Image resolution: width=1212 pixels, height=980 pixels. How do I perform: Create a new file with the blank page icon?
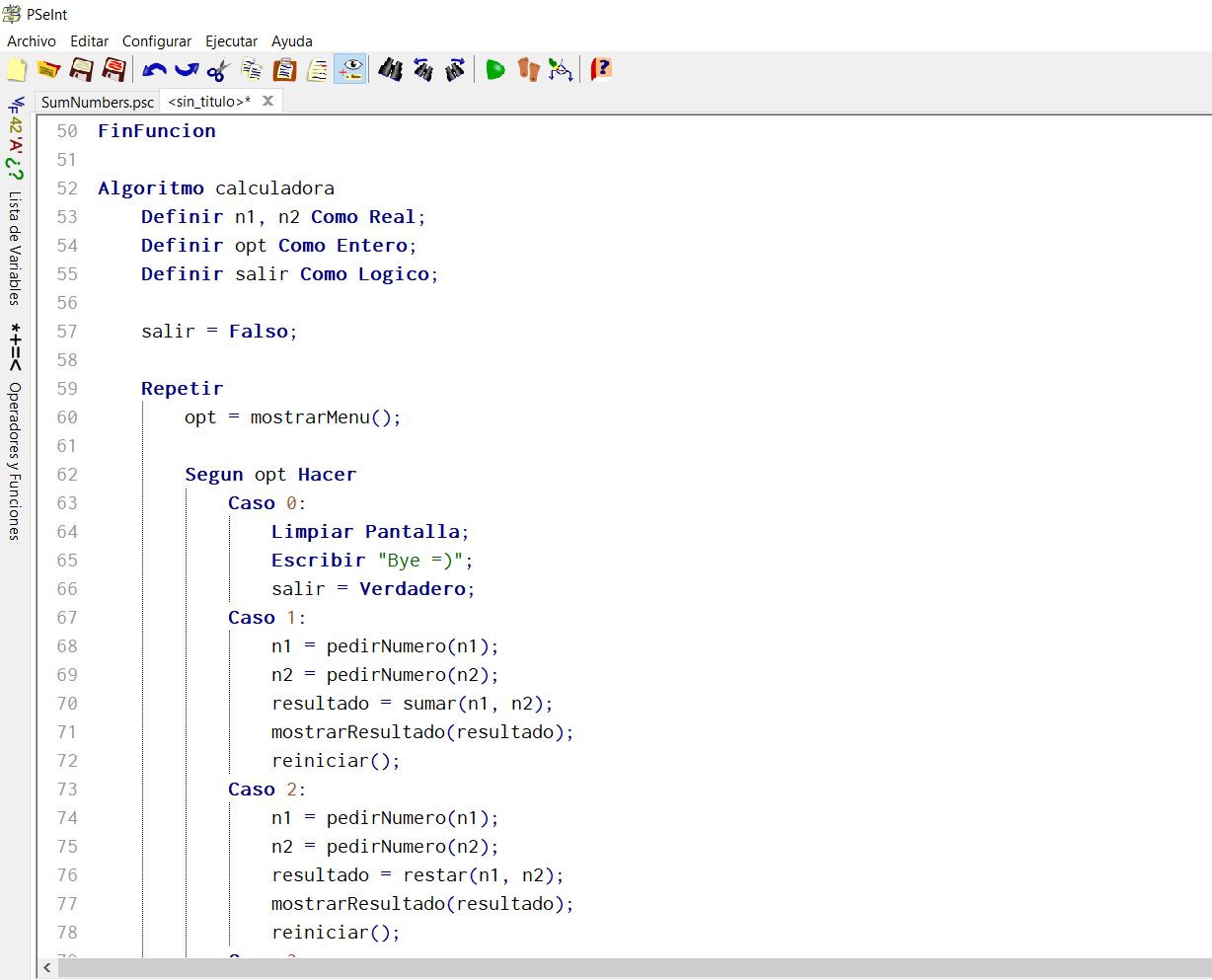(x=18, y=69)
